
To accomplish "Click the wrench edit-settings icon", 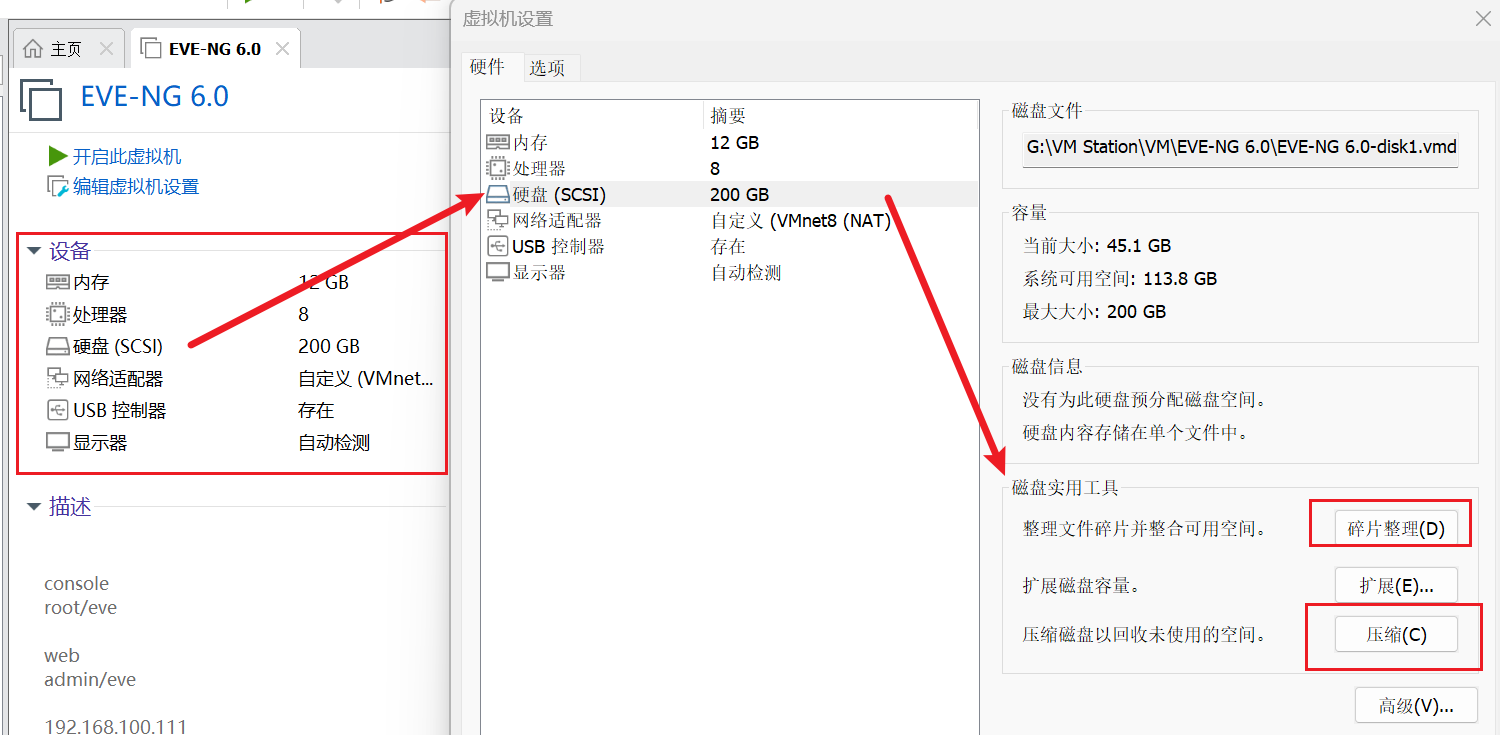I will click(57, 186).
